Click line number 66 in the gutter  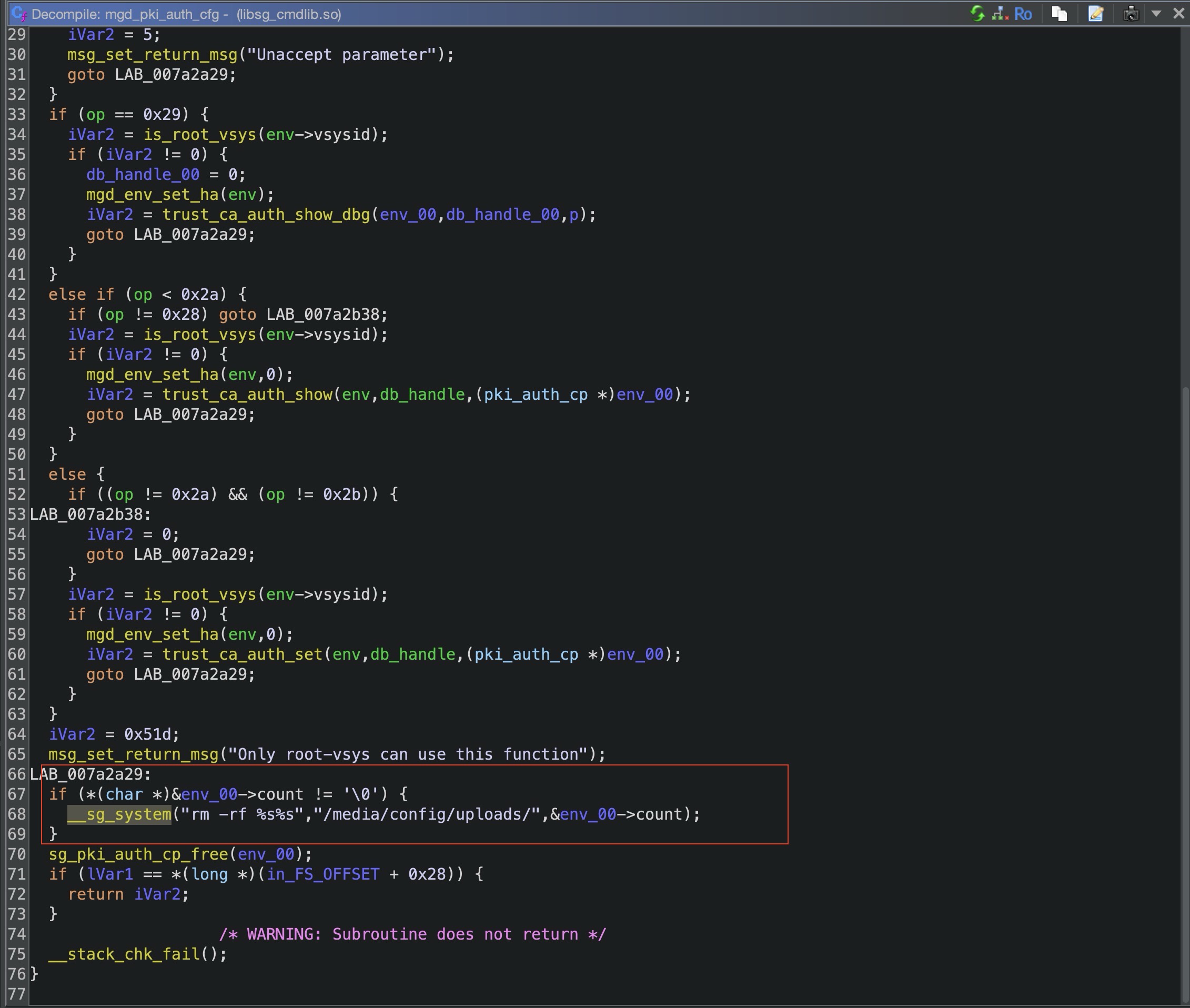pyautogui.click(x=16, y=774)
